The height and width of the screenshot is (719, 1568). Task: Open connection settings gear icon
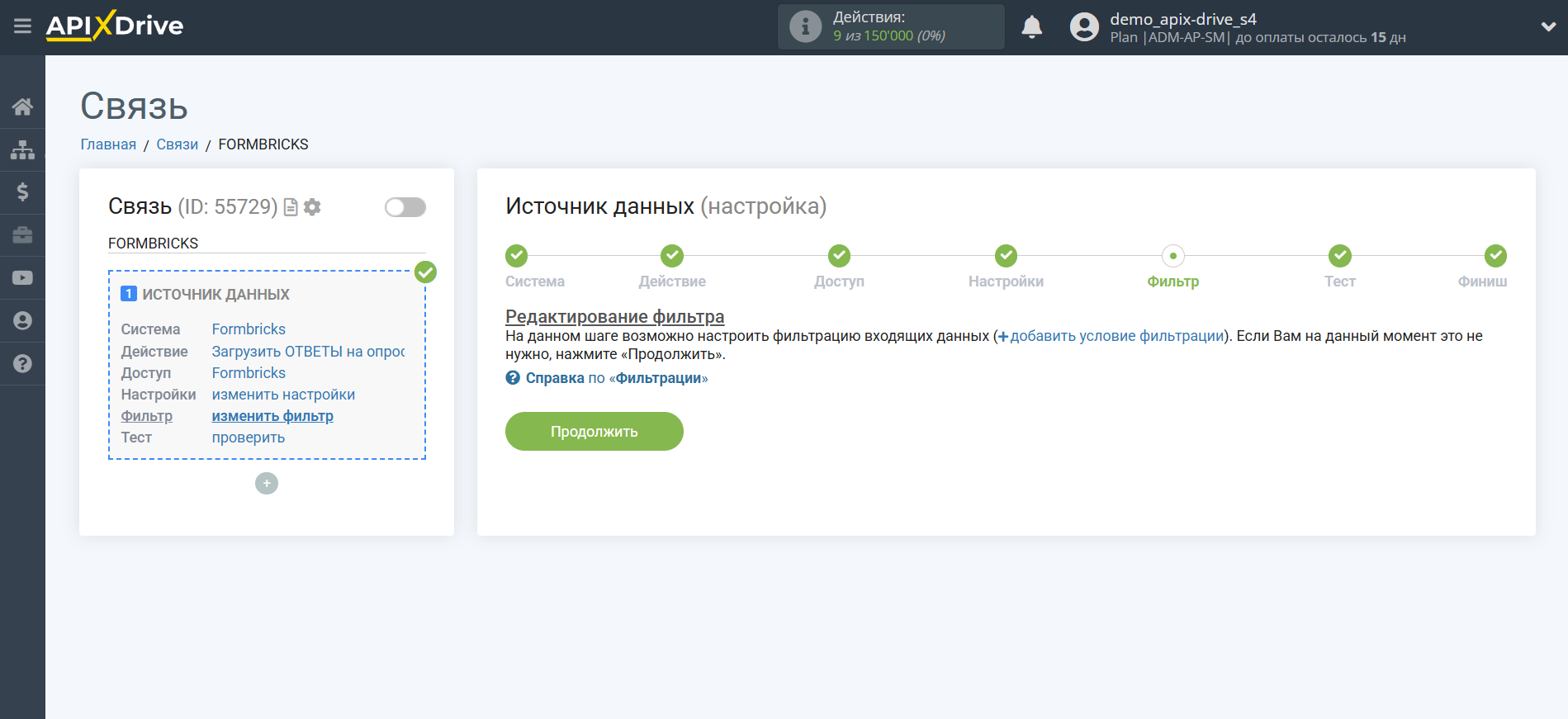[312, 207]
